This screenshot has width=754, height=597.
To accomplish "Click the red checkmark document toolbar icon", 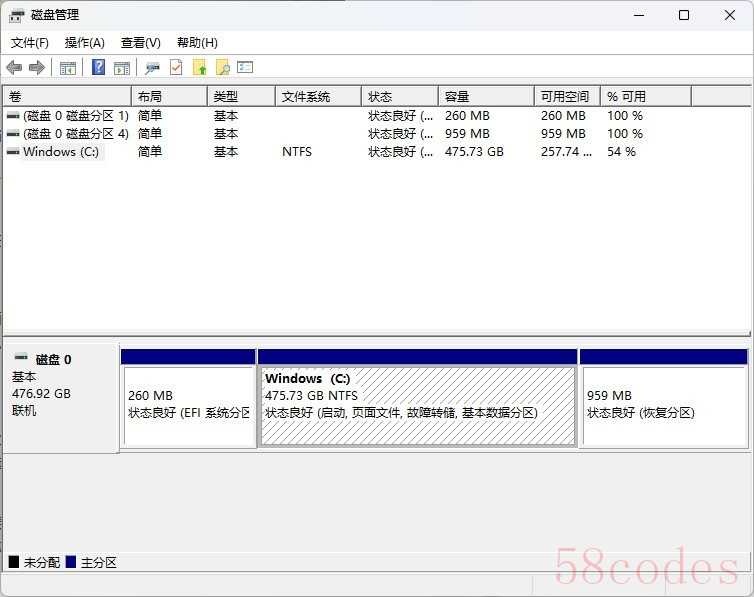I will click(176, 68).
